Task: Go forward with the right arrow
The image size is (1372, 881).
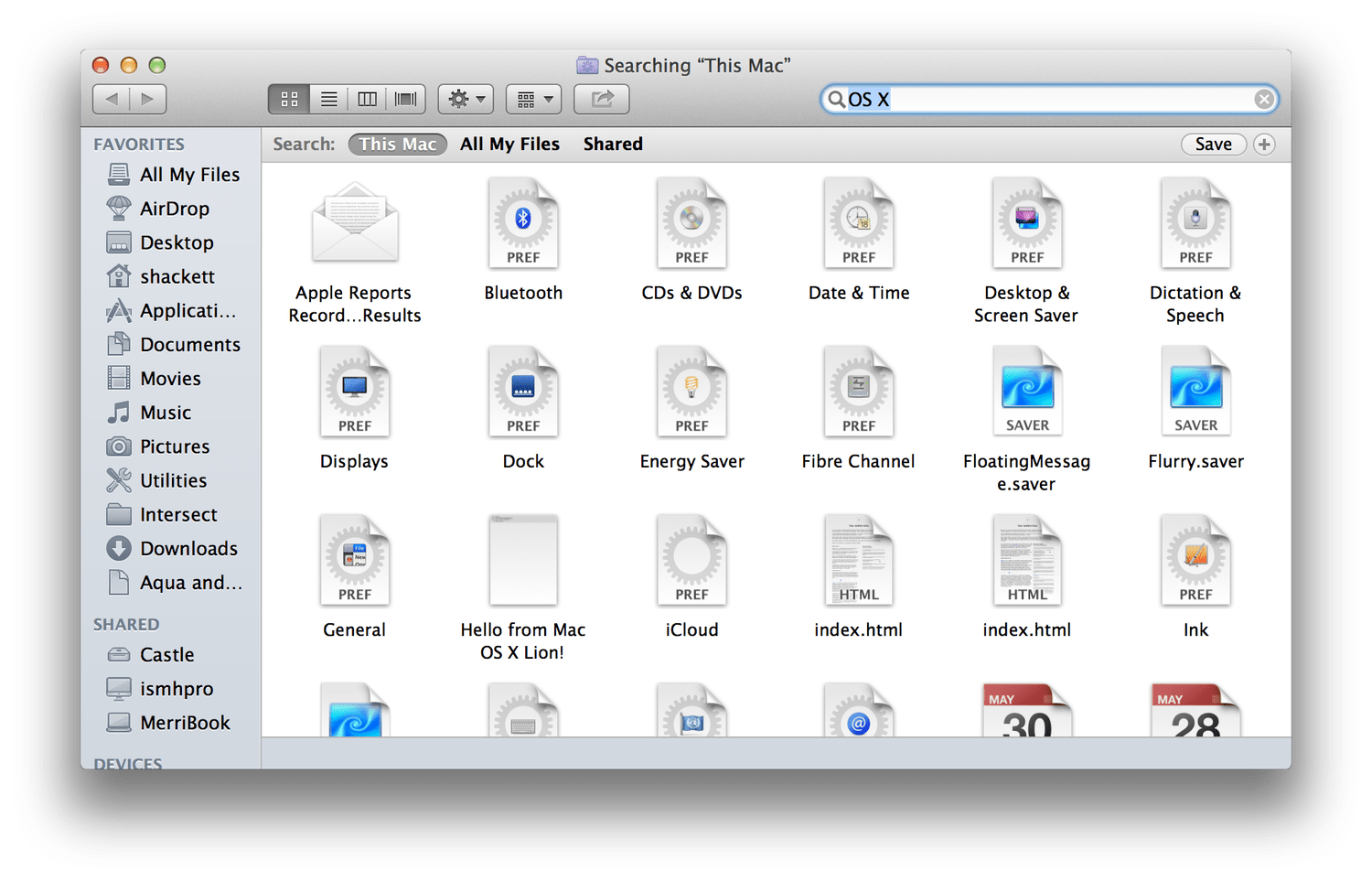Action: [x=148, y=99]
